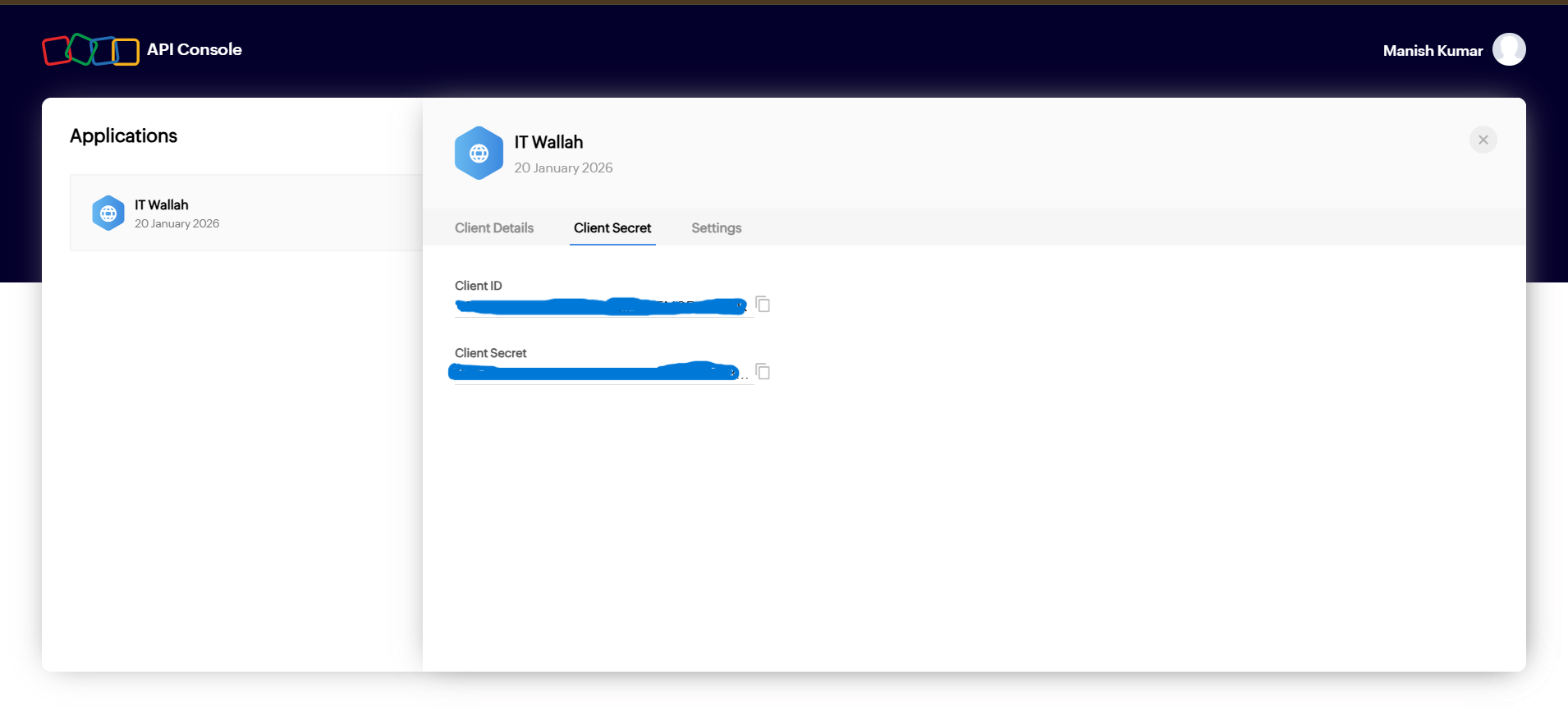
Task: Close the IT Wallah details panel
Action: [x=1483, y=140]
